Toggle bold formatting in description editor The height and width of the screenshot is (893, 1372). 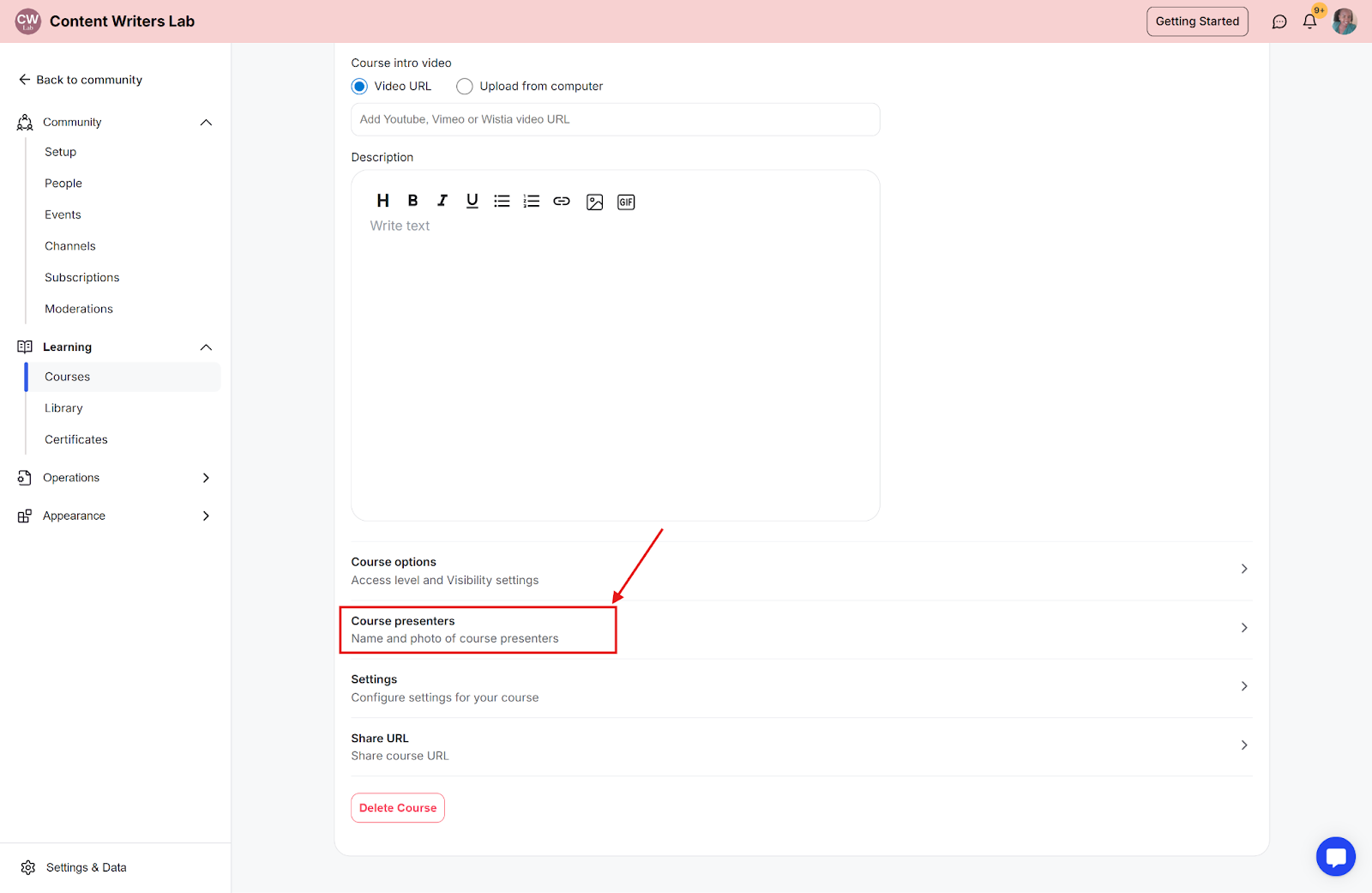(x=412, y=201)
